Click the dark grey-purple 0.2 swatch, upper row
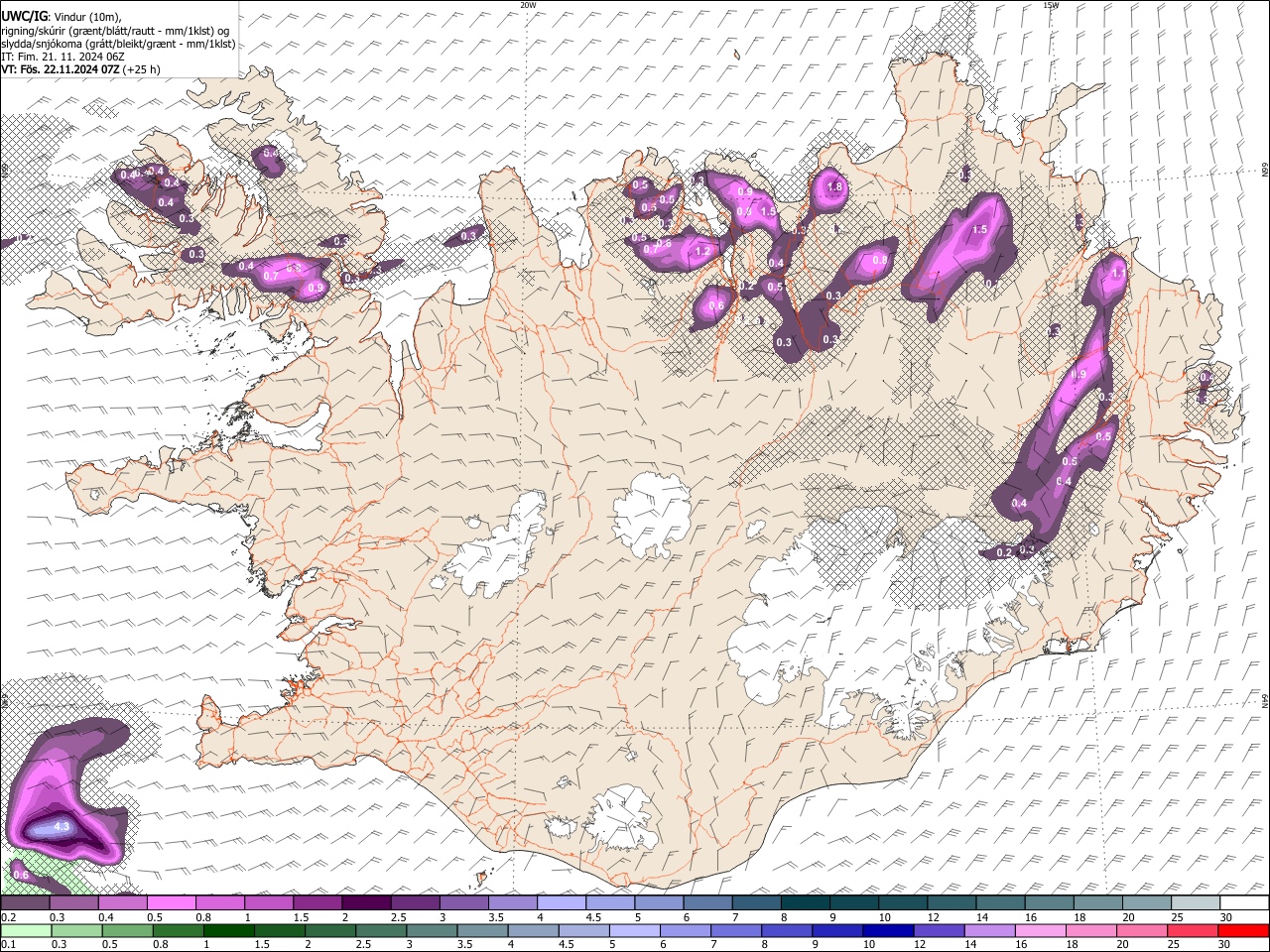 tap(26, 902)
